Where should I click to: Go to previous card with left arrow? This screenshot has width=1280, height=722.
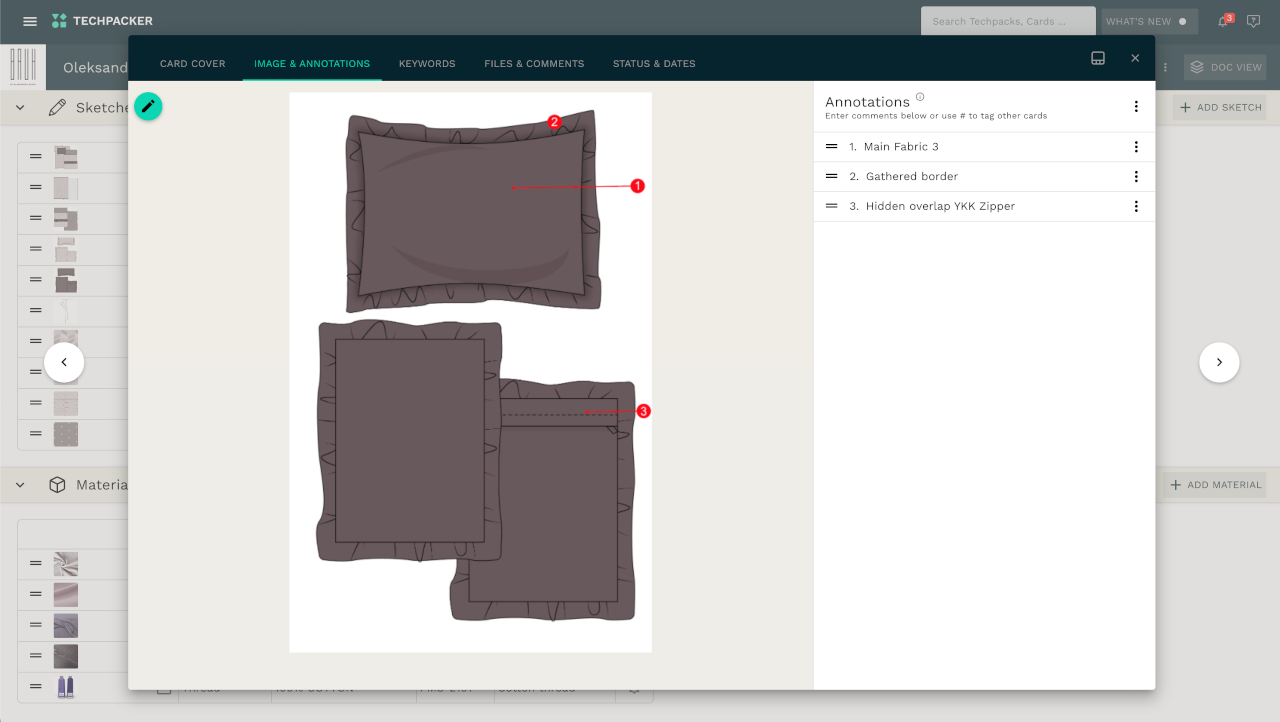coord(64,362)
